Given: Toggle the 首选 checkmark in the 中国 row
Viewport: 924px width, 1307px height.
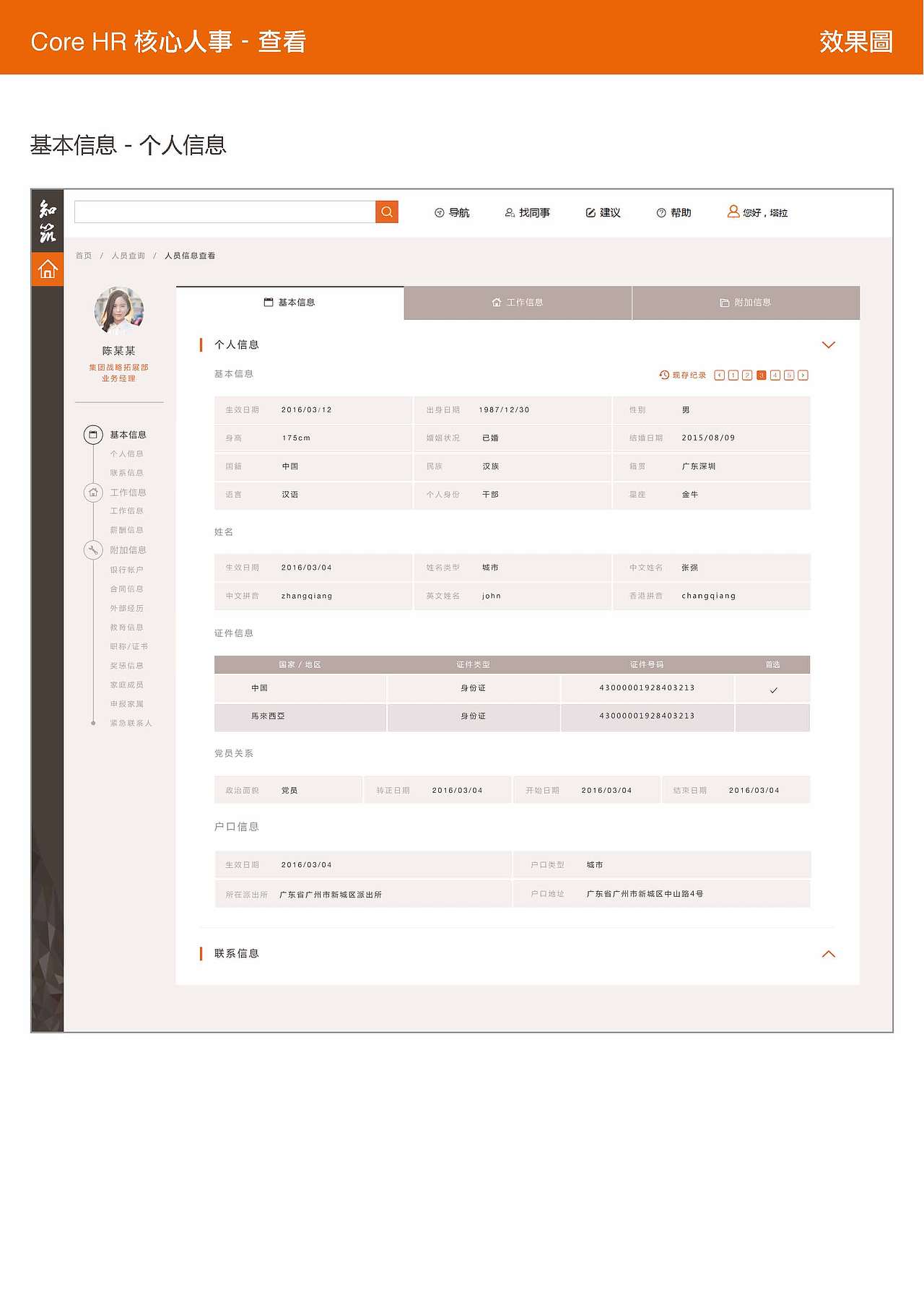Looking at the screenshot, I should point(773,690).
